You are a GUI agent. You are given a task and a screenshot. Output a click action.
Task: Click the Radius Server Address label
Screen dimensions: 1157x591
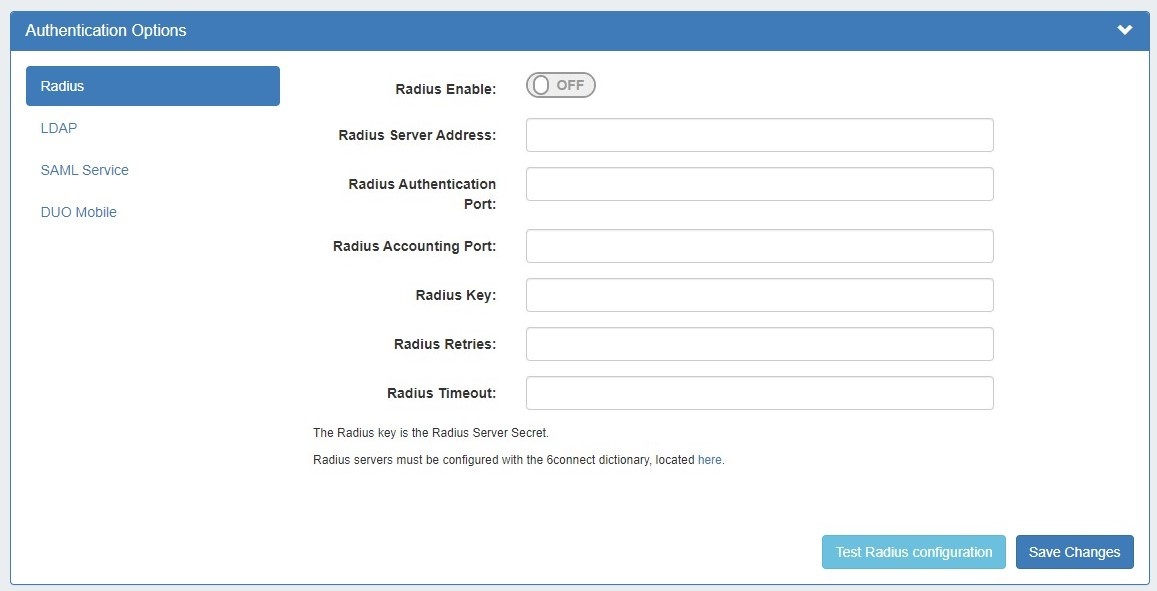419,135
